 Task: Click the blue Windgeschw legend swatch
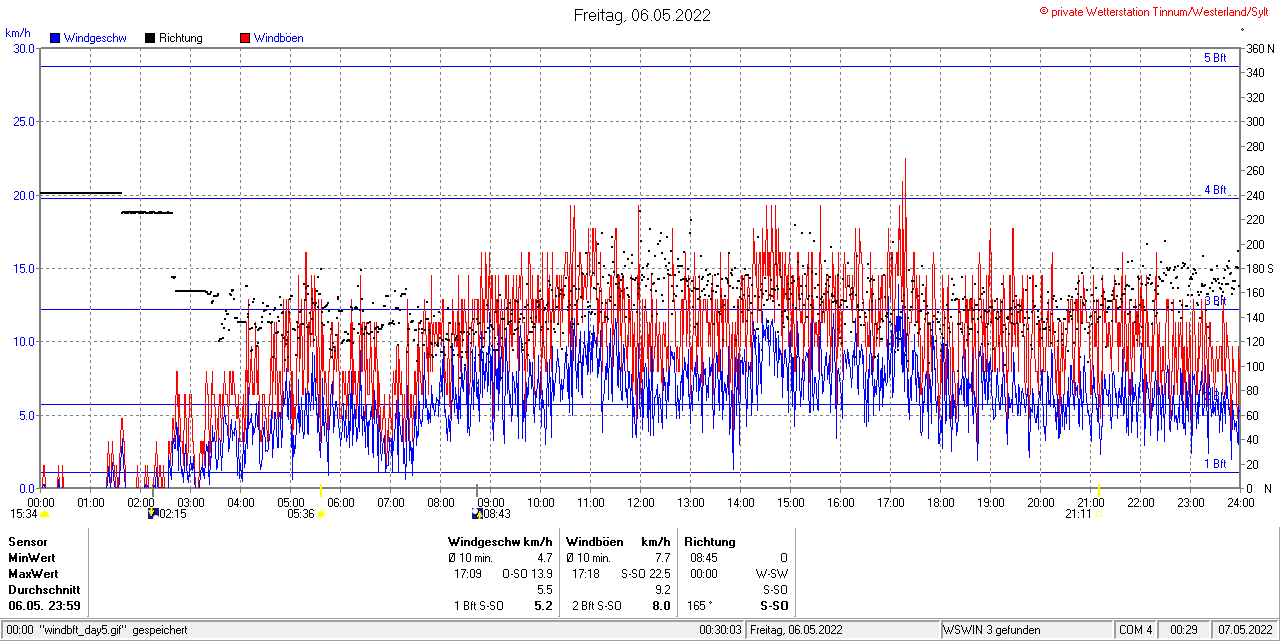click(x=55, y=38)
